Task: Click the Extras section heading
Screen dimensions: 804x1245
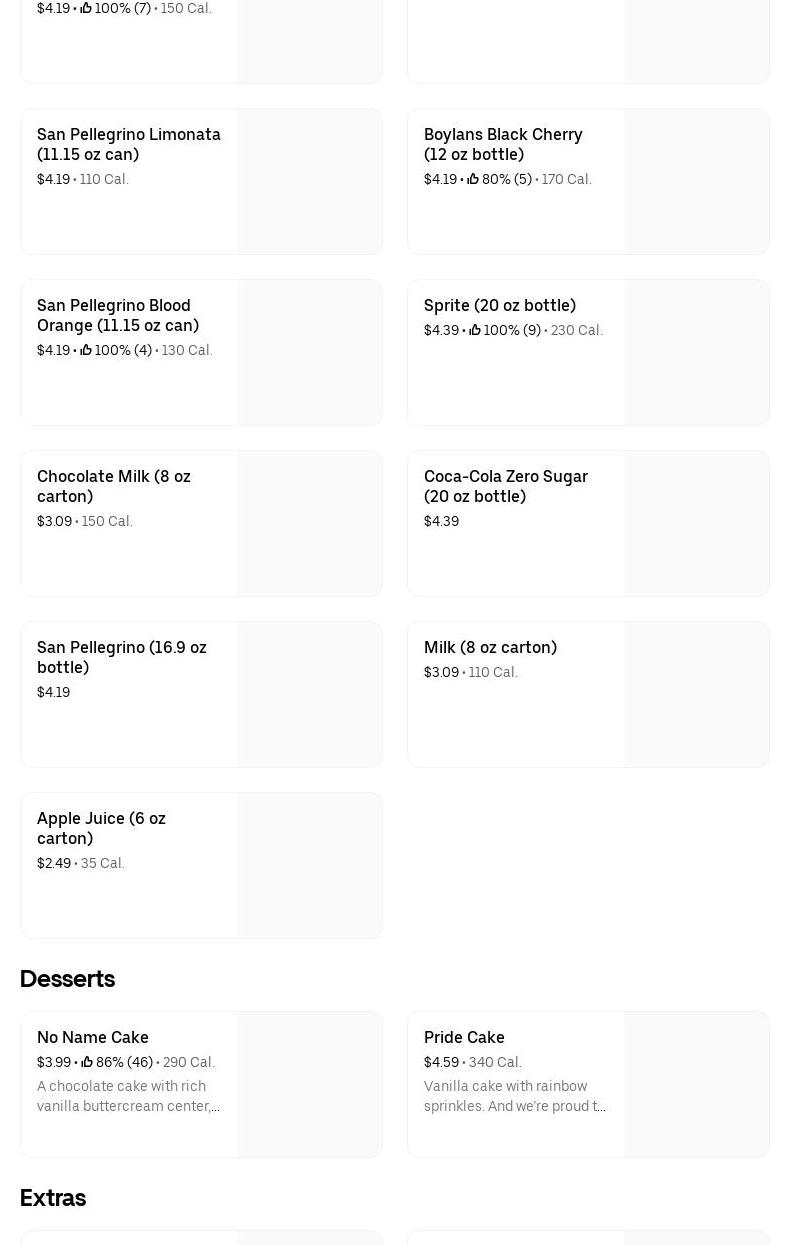Action: pyautogui.click(x=53, y=1198)
